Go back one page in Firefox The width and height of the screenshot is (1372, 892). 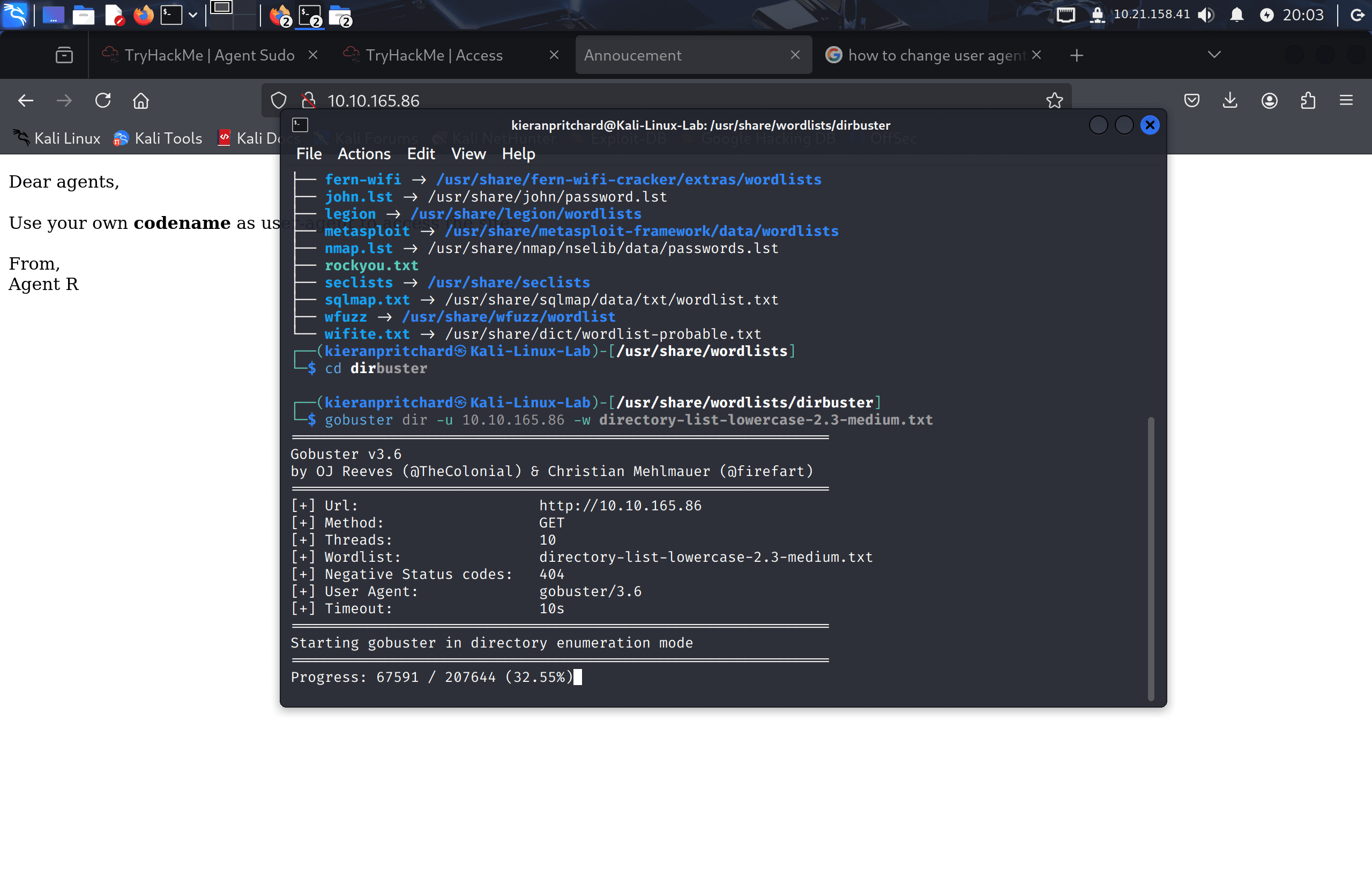pyautogui.click(x=25, y=101)
